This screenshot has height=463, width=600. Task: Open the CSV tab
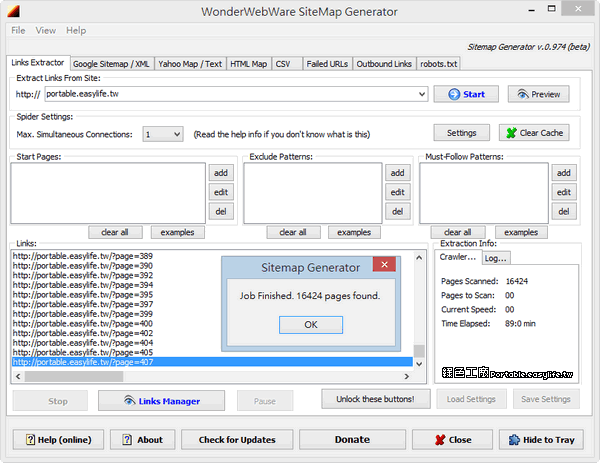[x=287, y=64]
